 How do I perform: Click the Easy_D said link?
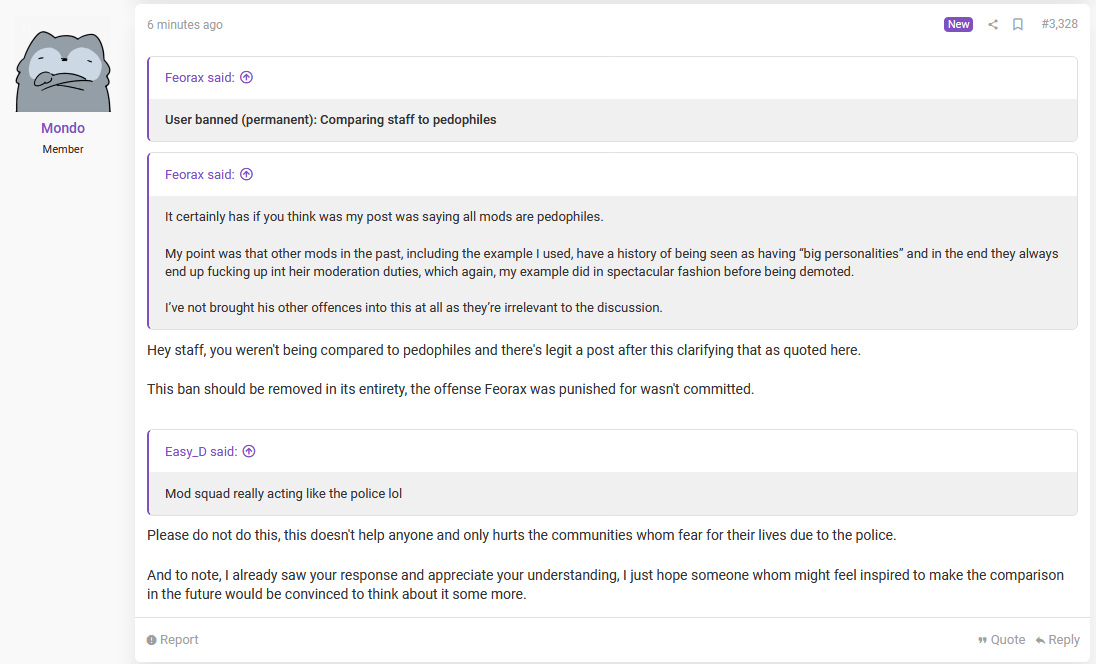coord(201,452)
